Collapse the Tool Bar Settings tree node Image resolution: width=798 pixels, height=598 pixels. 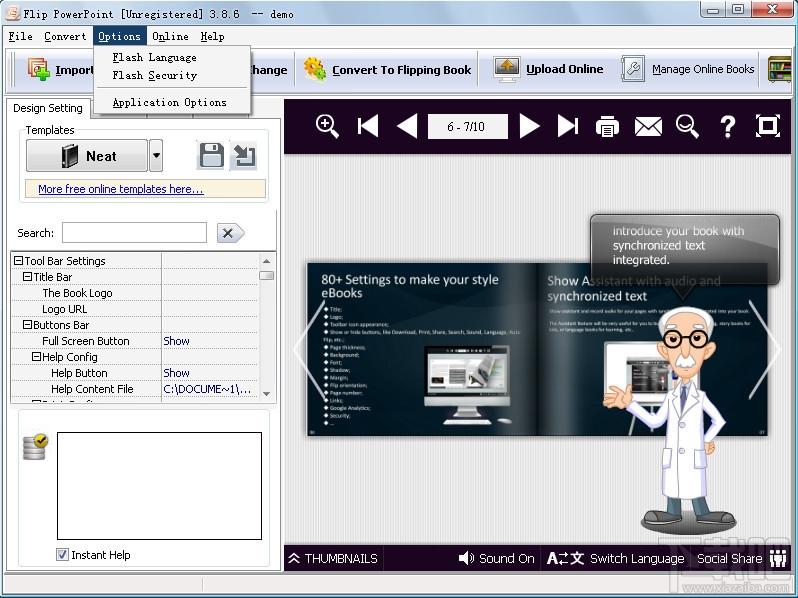18,261
